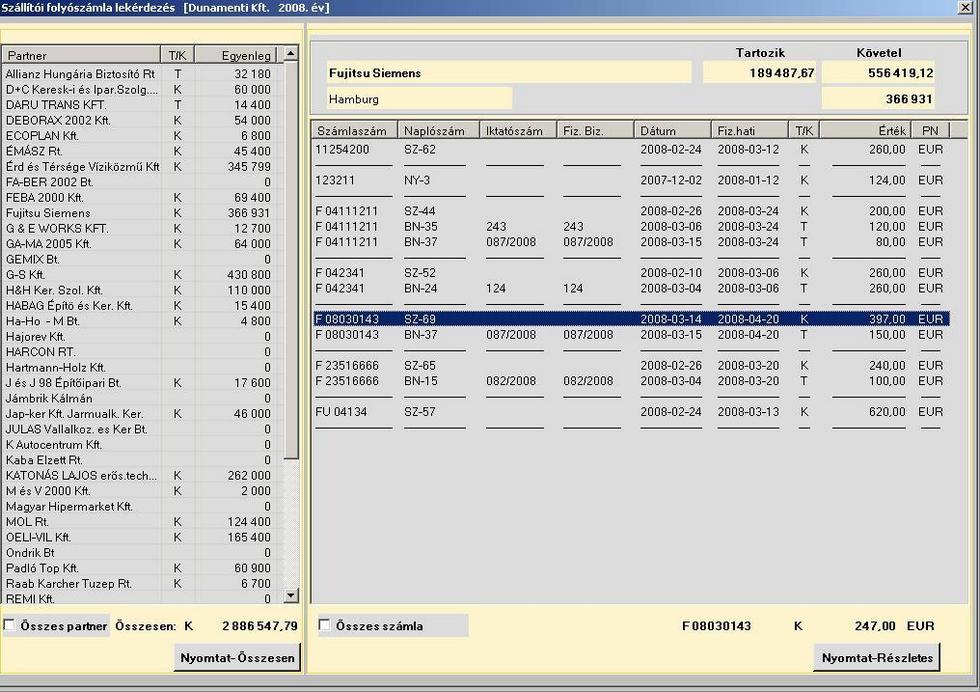Viewport: 980px width, 692px height.
Task: Select partner G & E WORKS KFT.
Action: [x=142, y=228]
